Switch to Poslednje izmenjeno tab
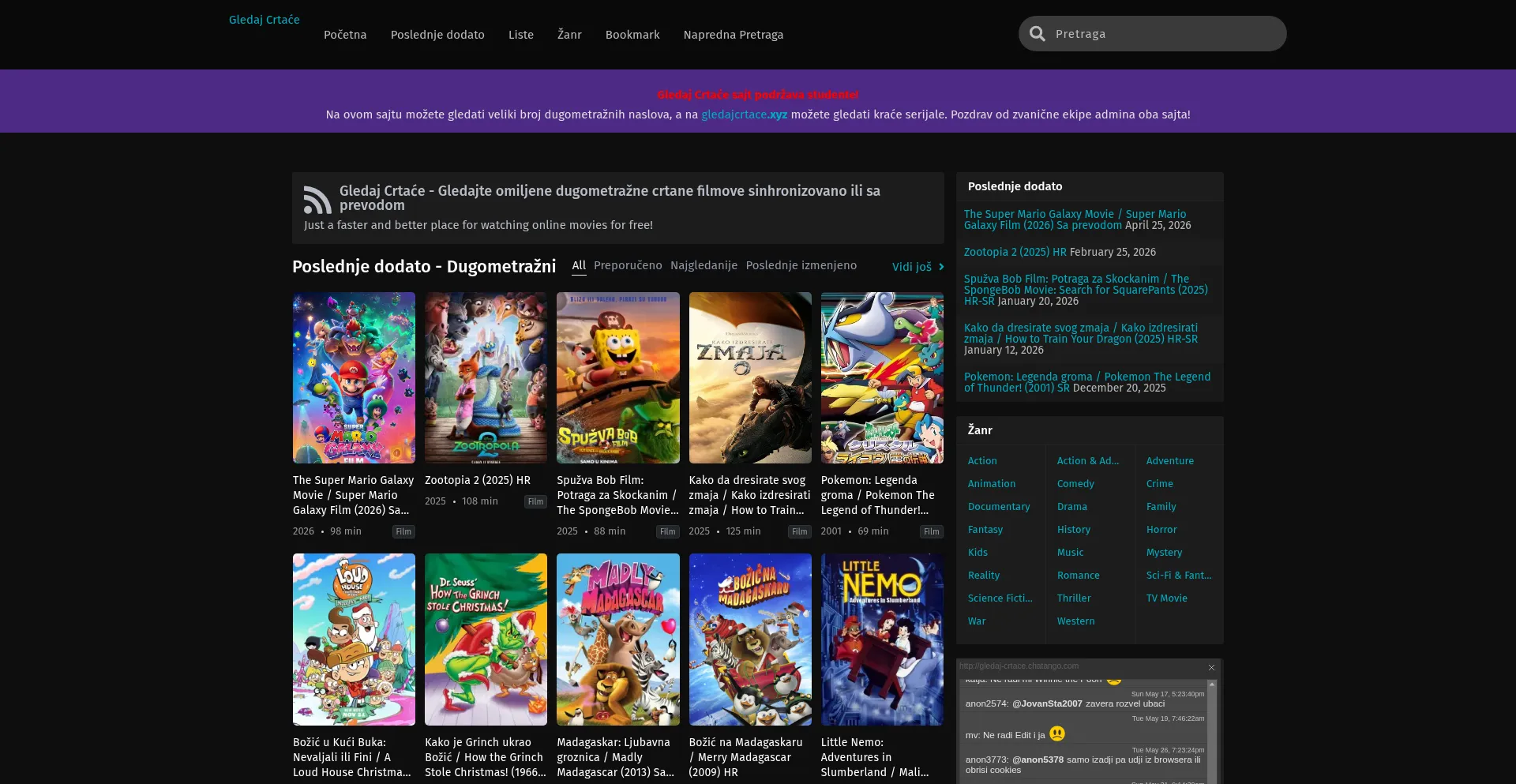The image size is (1516, 784). [x=801, y=265]
